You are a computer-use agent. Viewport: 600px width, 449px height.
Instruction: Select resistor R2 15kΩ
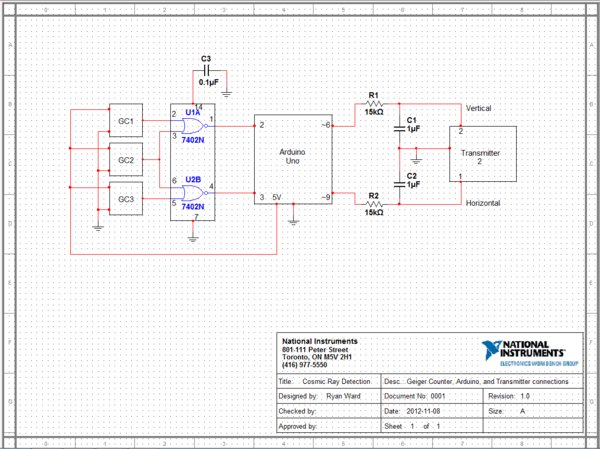[374, 204]
